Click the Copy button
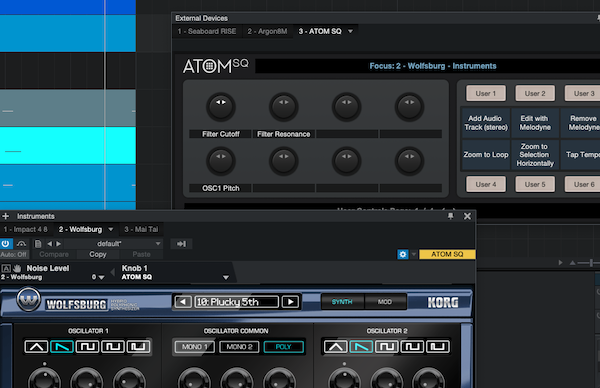 (98, 254)
